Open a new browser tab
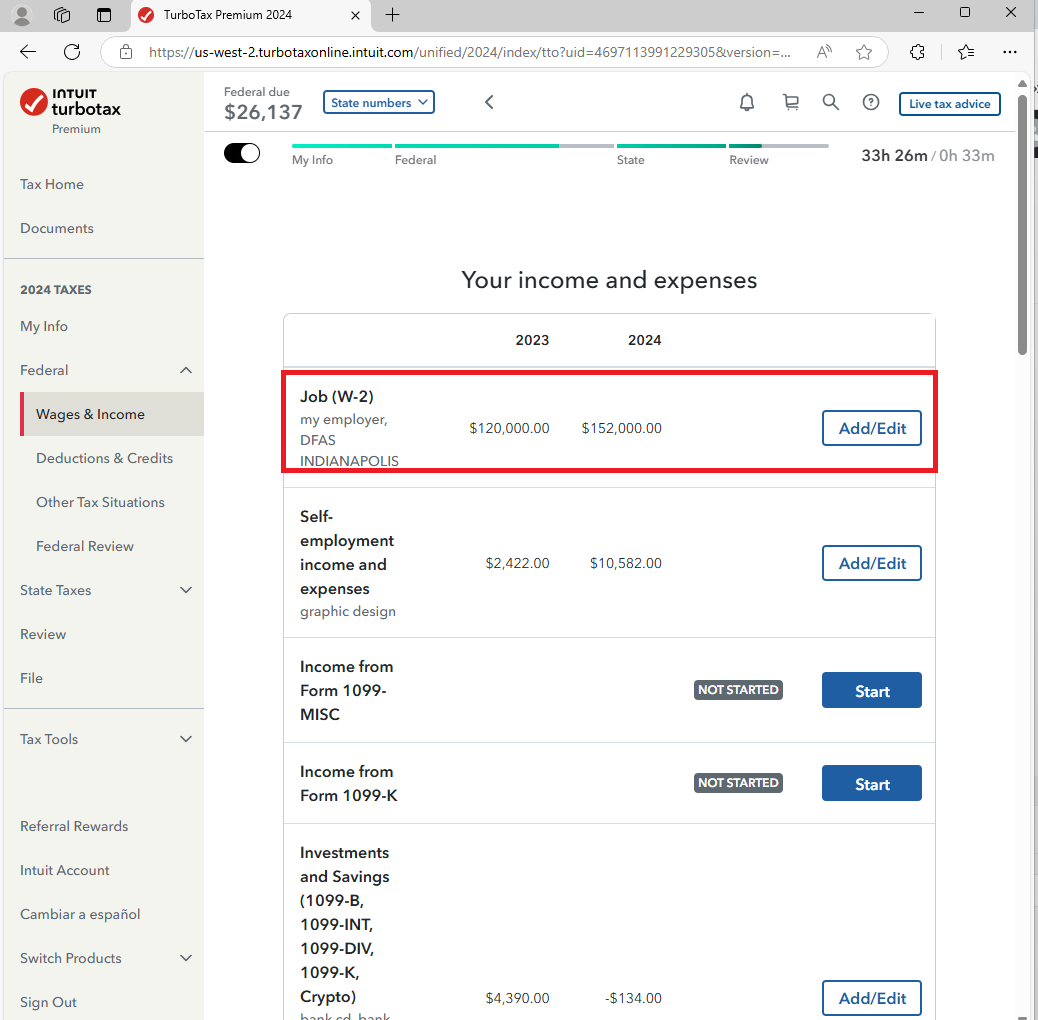The image size is (1038, 1020). tap(393, 15)
